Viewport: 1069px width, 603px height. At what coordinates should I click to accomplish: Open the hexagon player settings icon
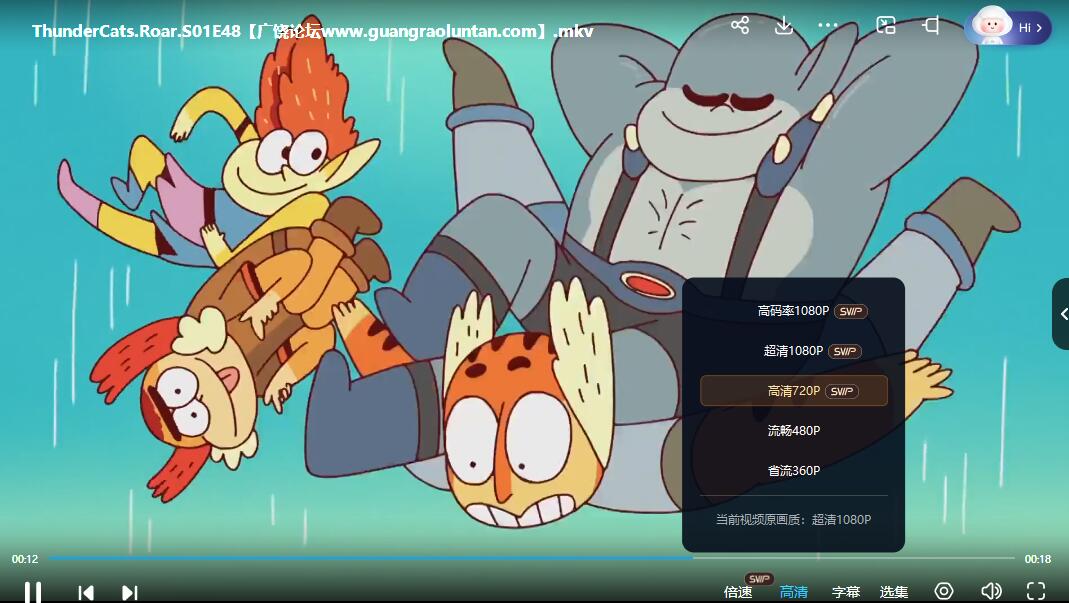coord(944,591)
